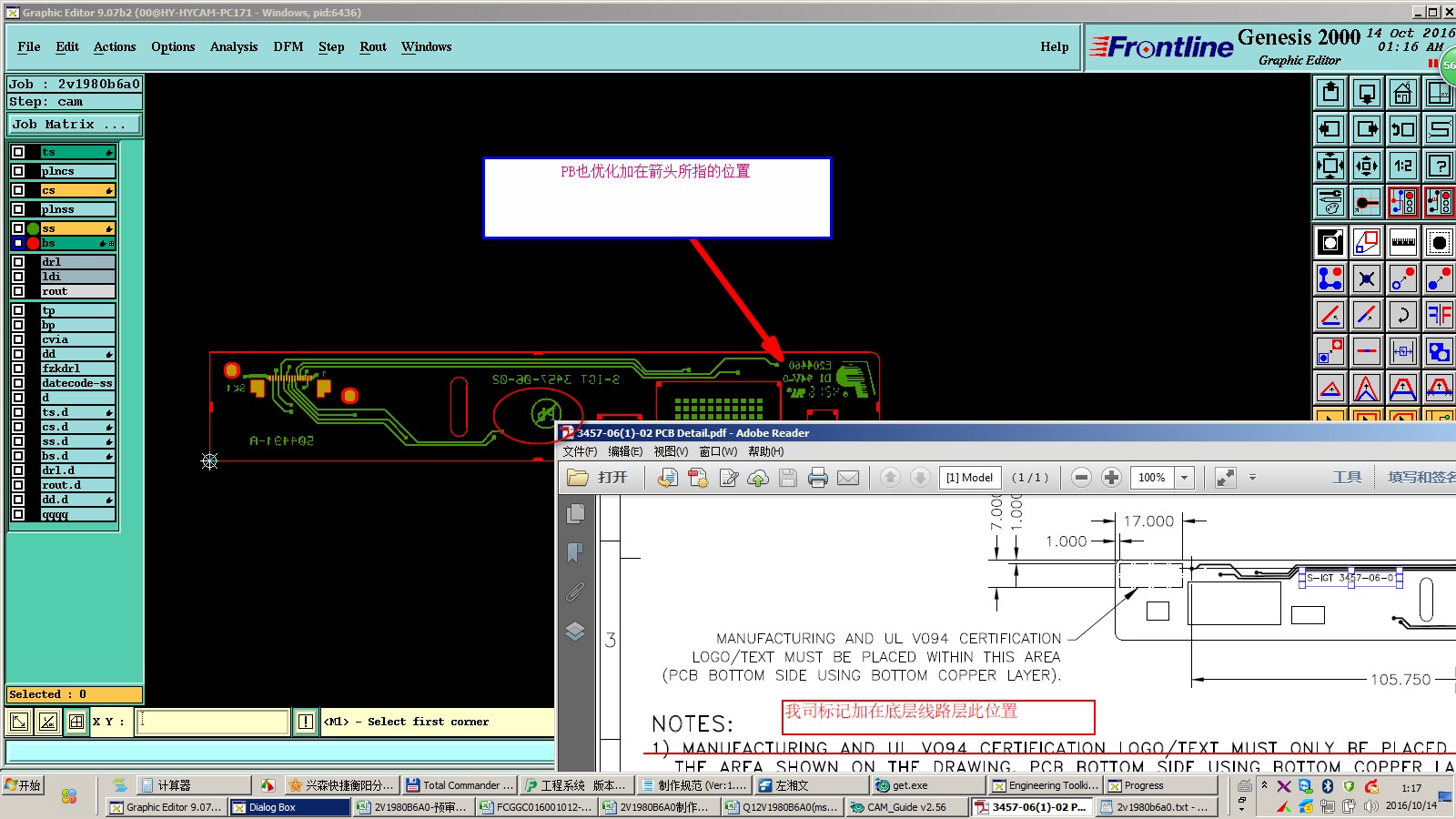The width and height of the screenshot is (1456, 819).
Task: Open the layers panel icon in Adobe Reader
Action: point(575,631)
